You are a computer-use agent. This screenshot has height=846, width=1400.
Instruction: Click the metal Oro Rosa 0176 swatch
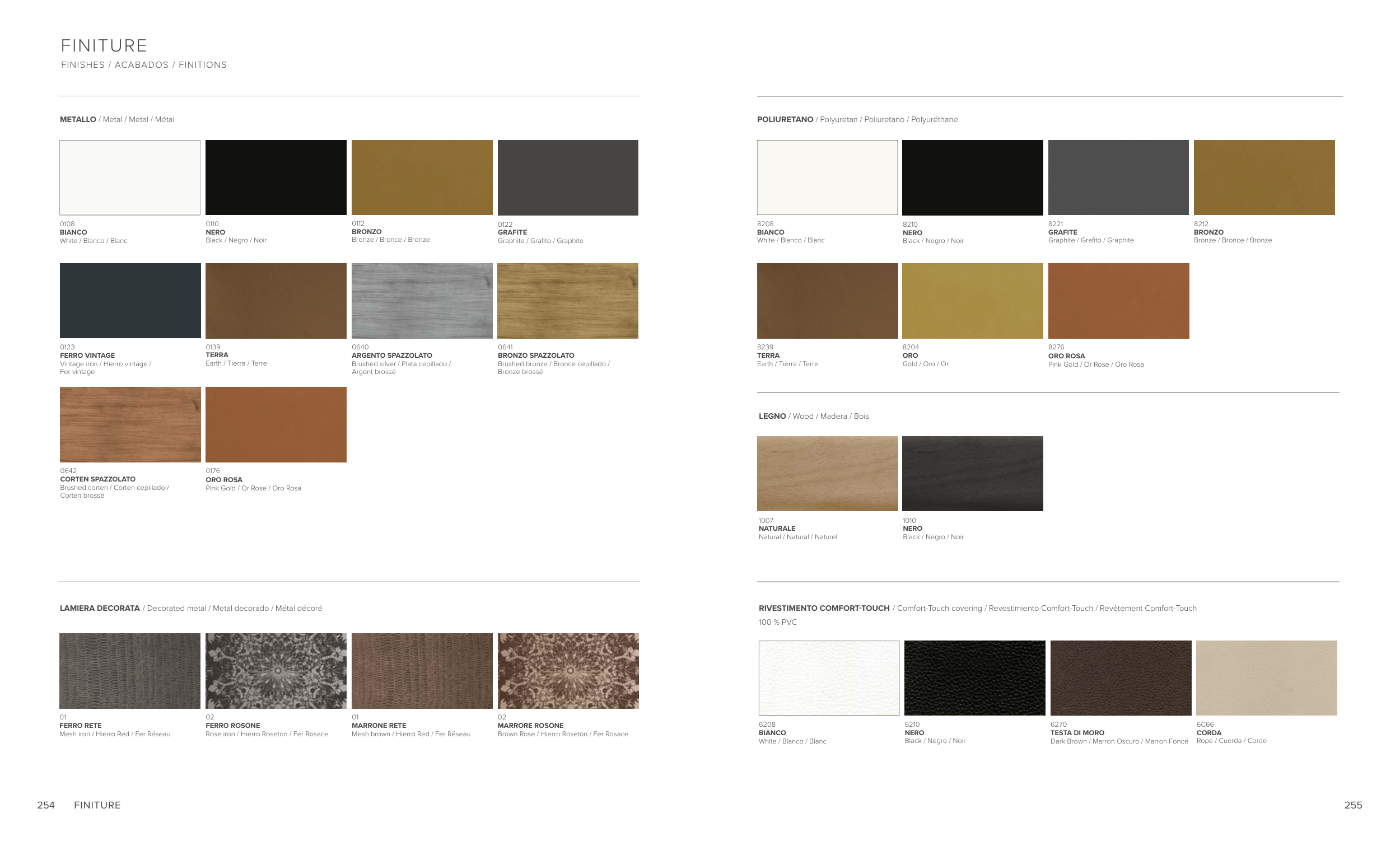276,424
